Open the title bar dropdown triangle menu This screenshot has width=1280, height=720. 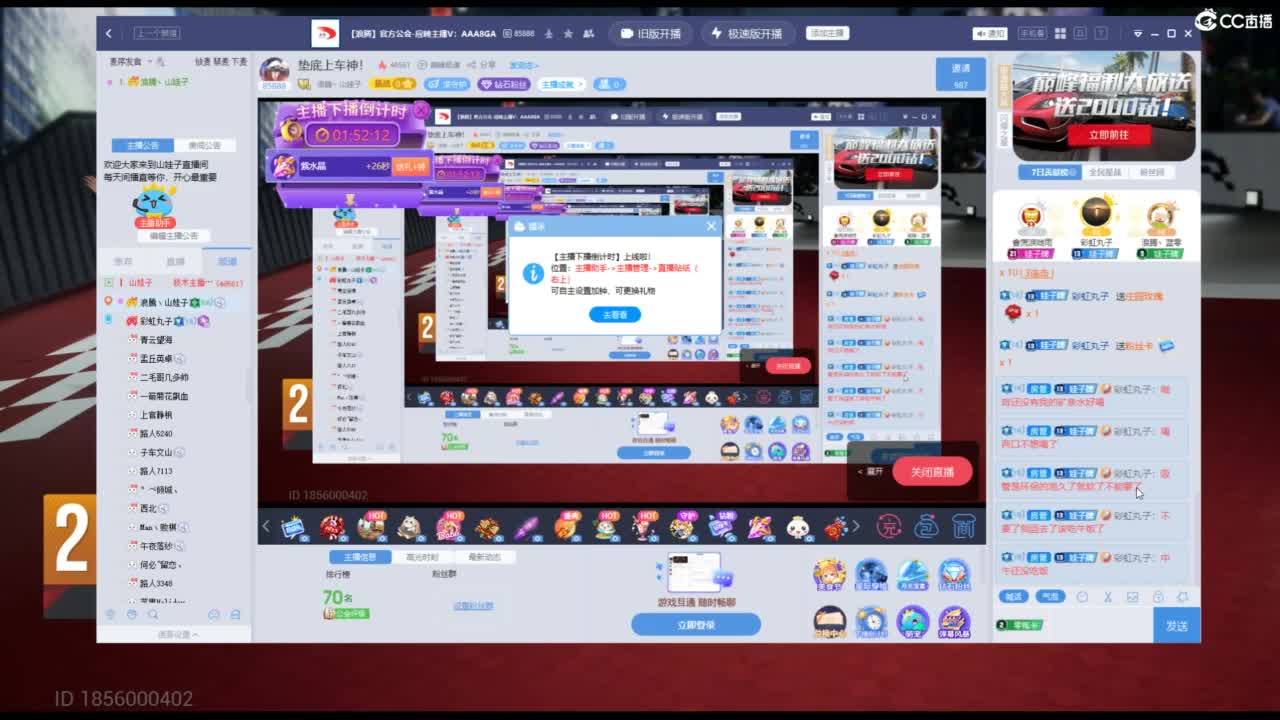pyautogui.click(x=1137, y=34)
